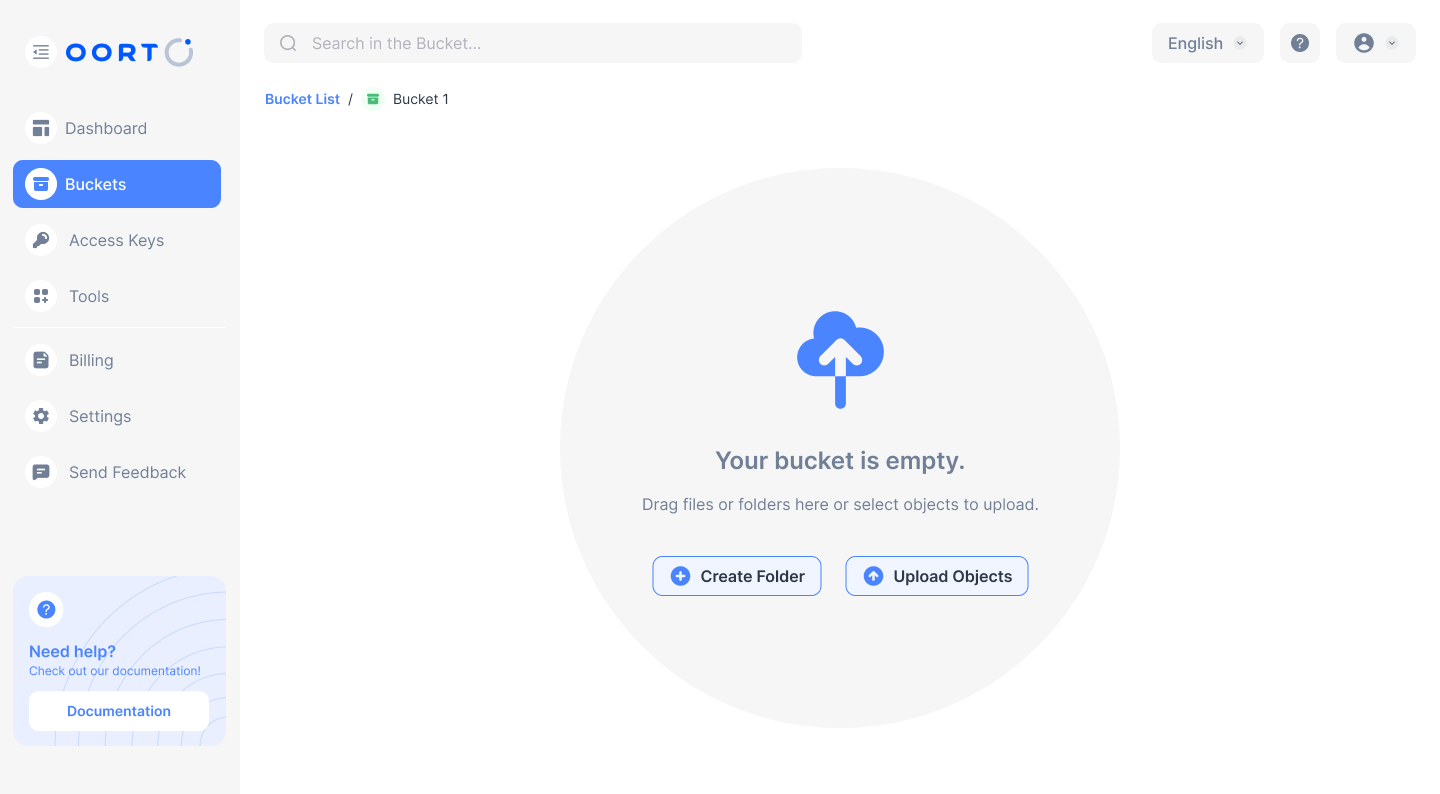Open the Tools grid icon

click(x=41, y=296)
